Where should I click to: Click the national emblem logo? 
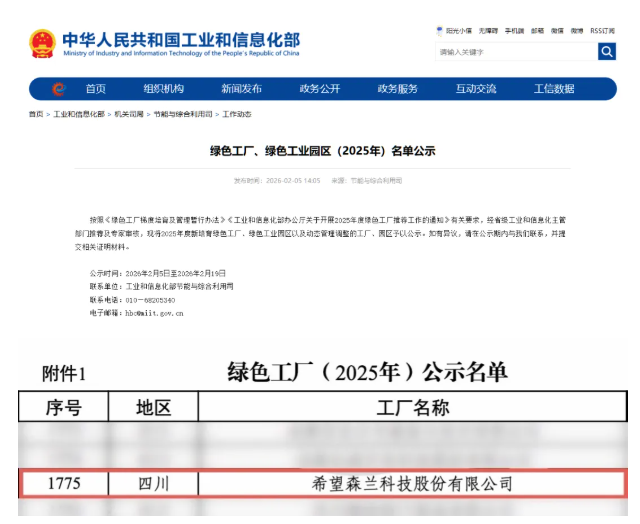[x=43, y=44]
